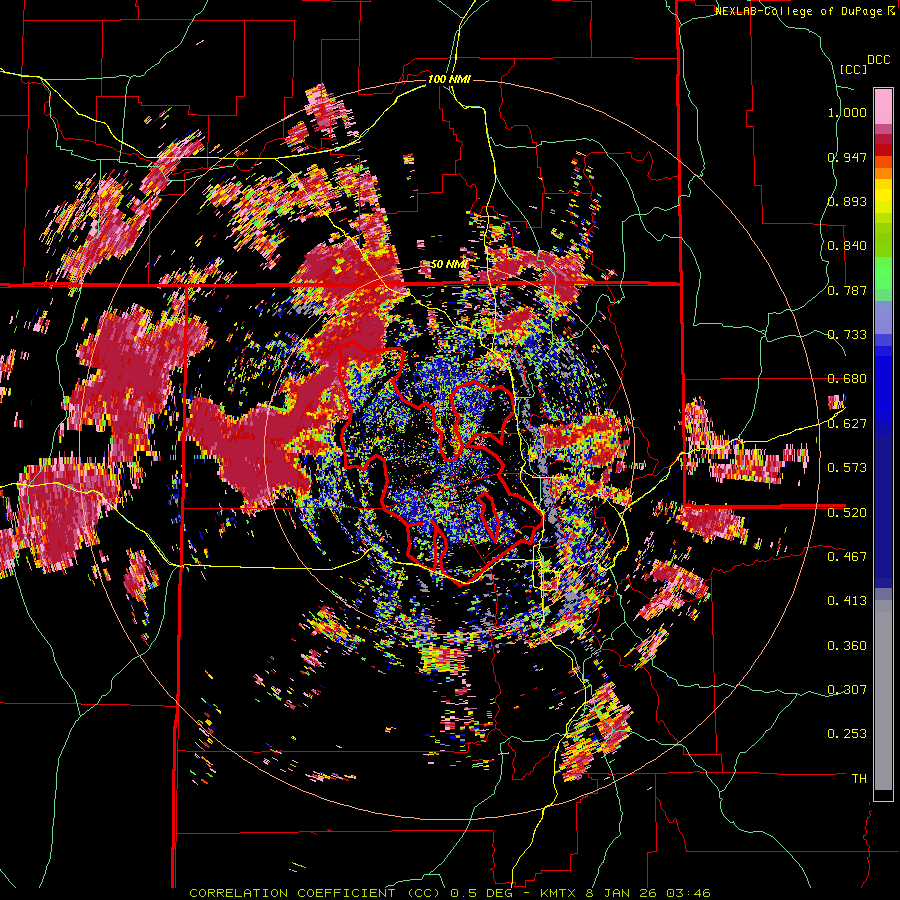
Task: Click the 50 NMI range ring label
Action: [449, 264]
